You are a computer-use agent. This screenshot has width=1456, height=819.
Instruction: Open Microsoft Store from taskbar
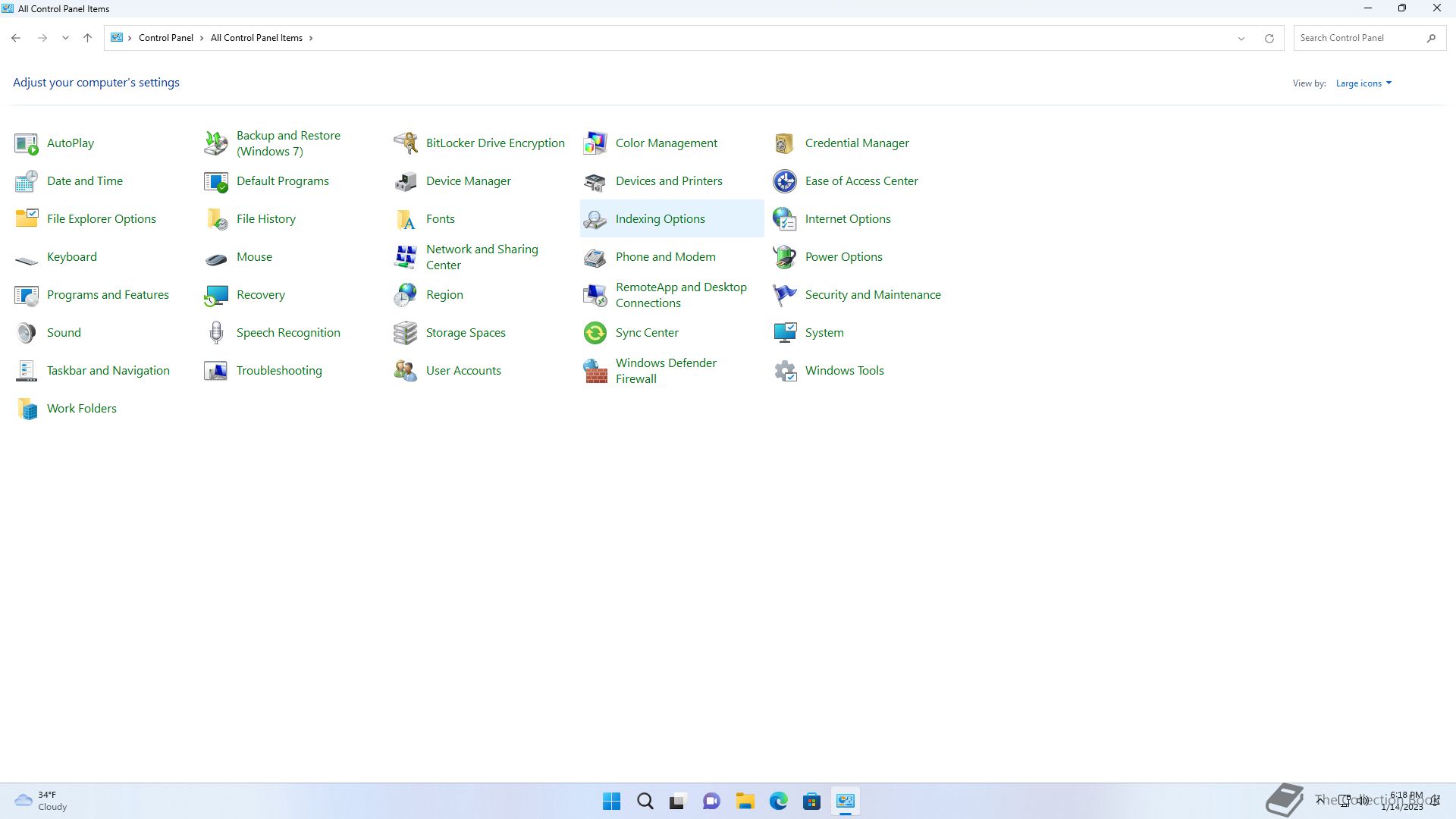click(x=812, y=802)
